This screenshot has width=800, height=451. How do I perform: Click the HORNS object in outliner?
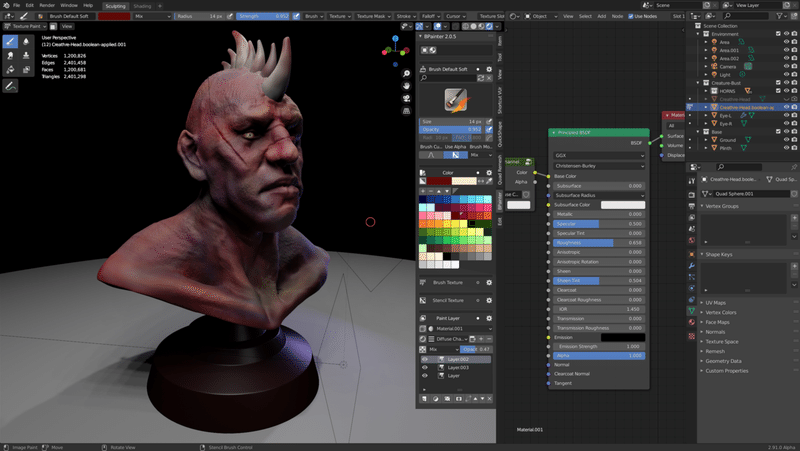click(725, 91)
